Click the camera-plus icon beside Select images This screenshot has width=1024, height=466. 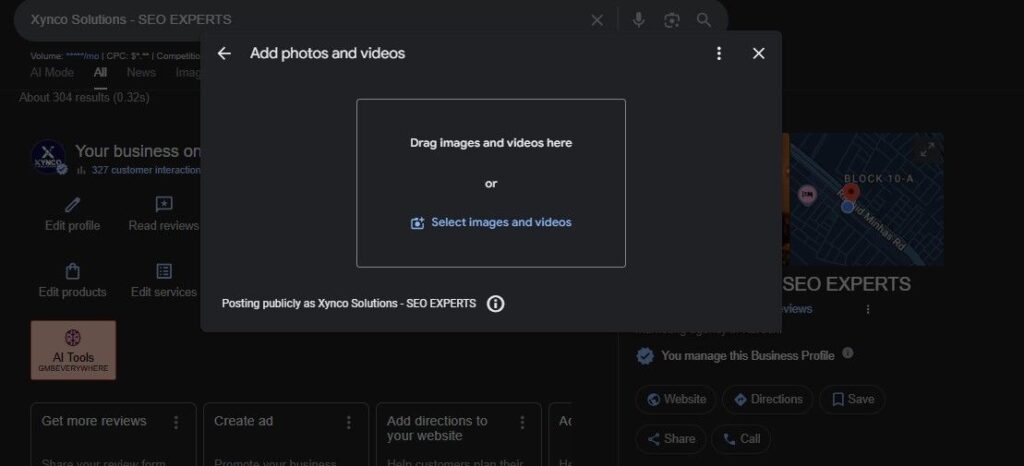coord(417,223)
